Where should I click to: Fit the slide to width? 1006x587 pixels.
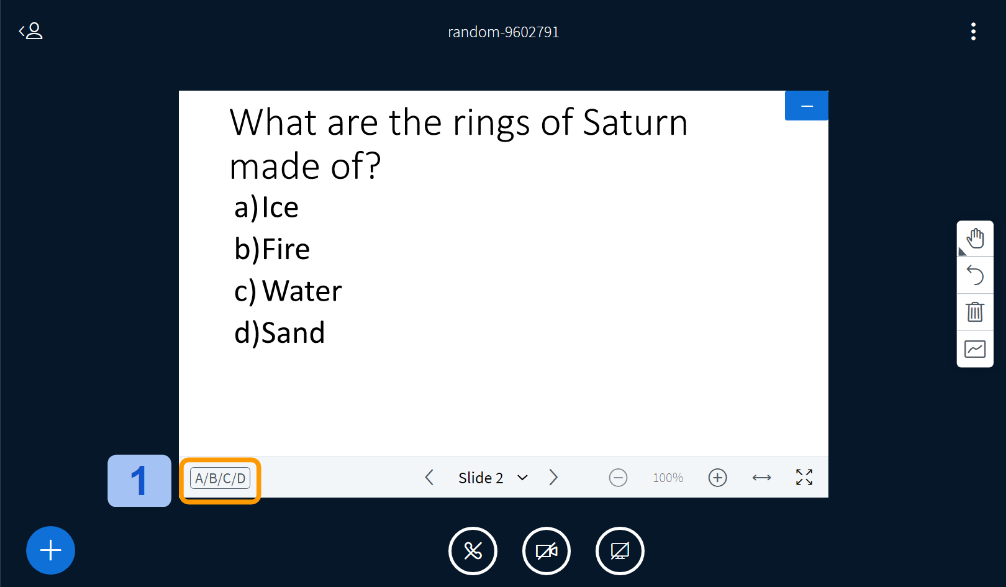pyautogui.click(x=762, y=477)
